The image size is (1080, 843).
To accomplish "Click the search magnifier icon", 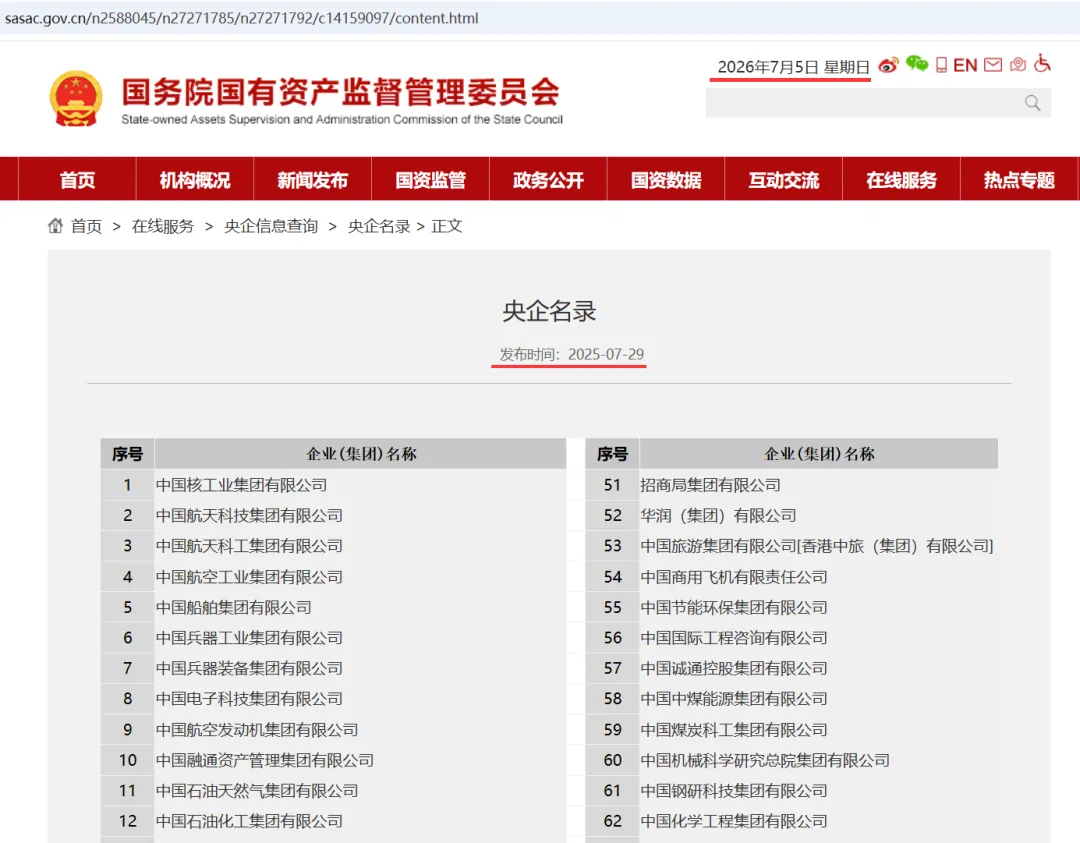I will tap(1032, 103).
